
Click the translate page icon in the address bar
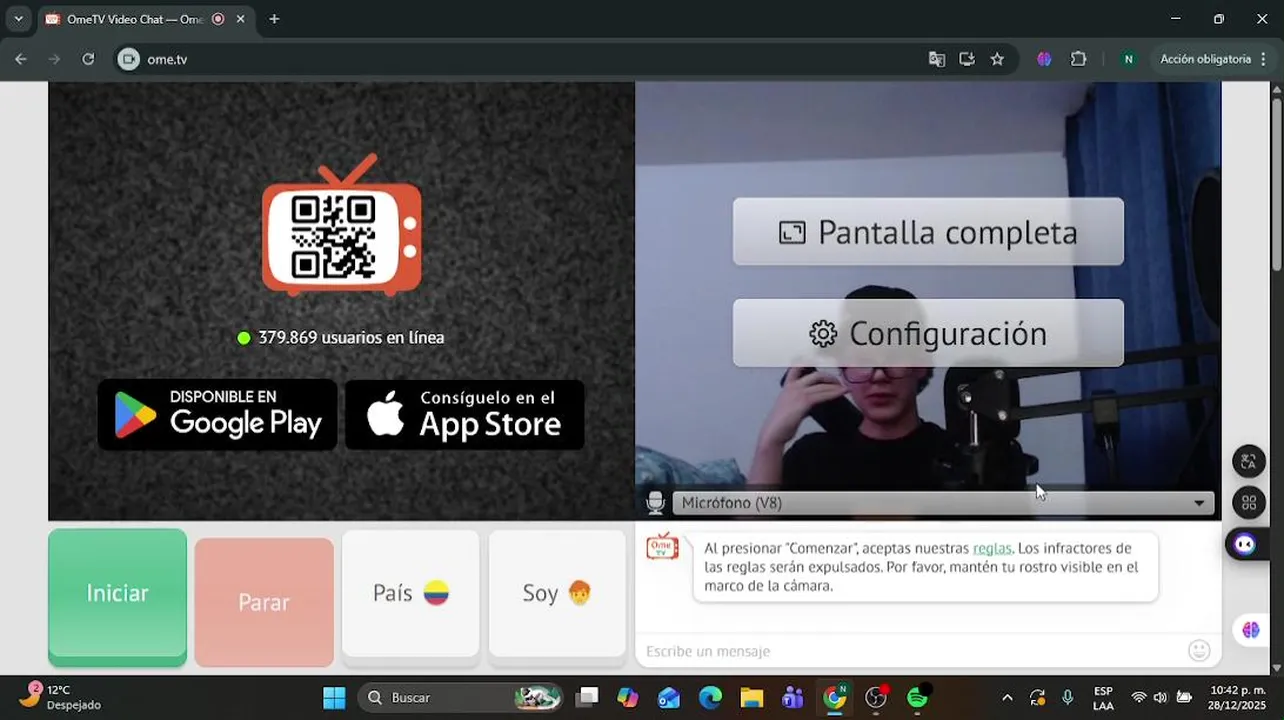tap(937, 59)
